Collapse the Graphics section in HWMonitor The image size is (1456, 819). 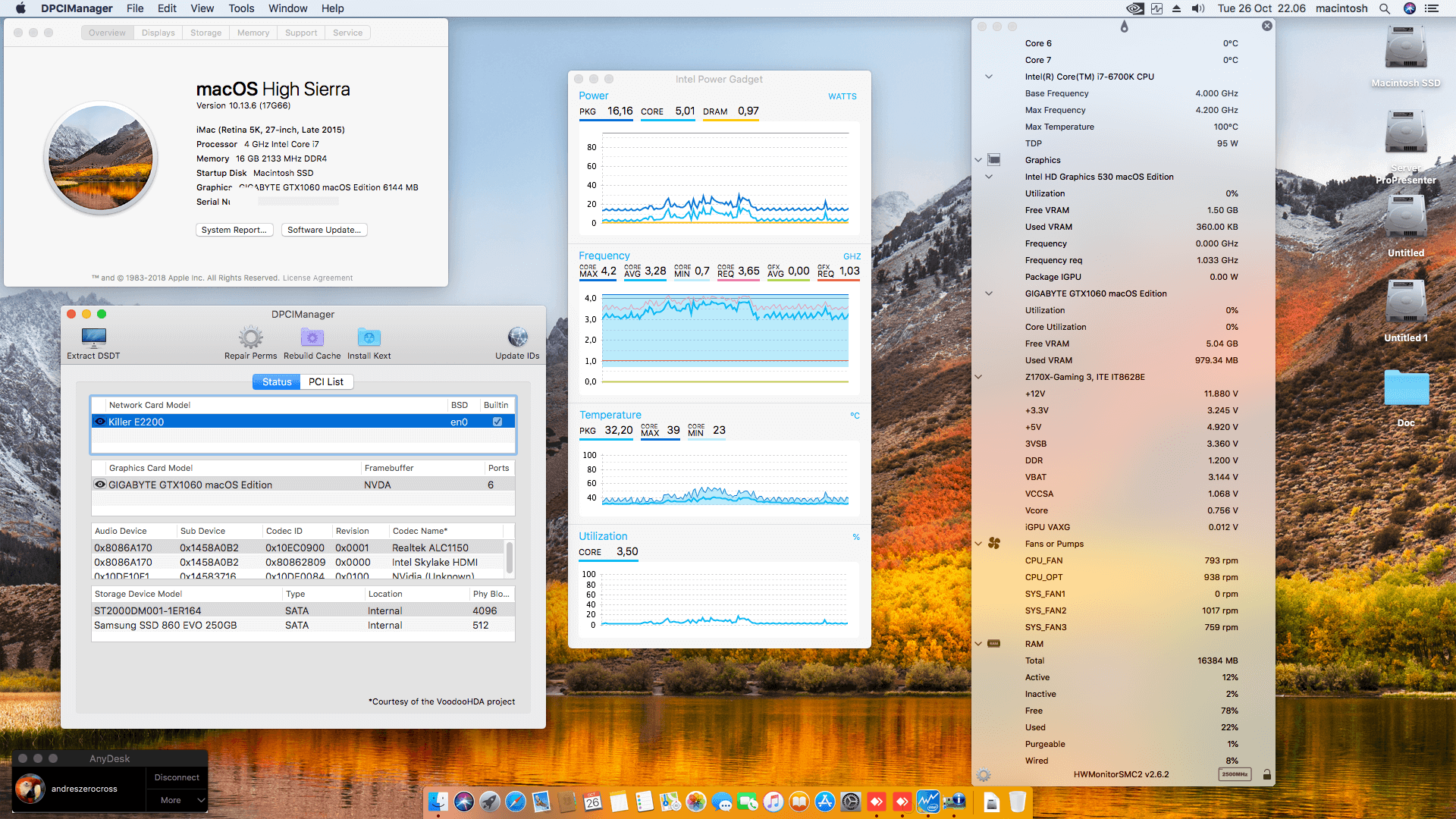978,160
